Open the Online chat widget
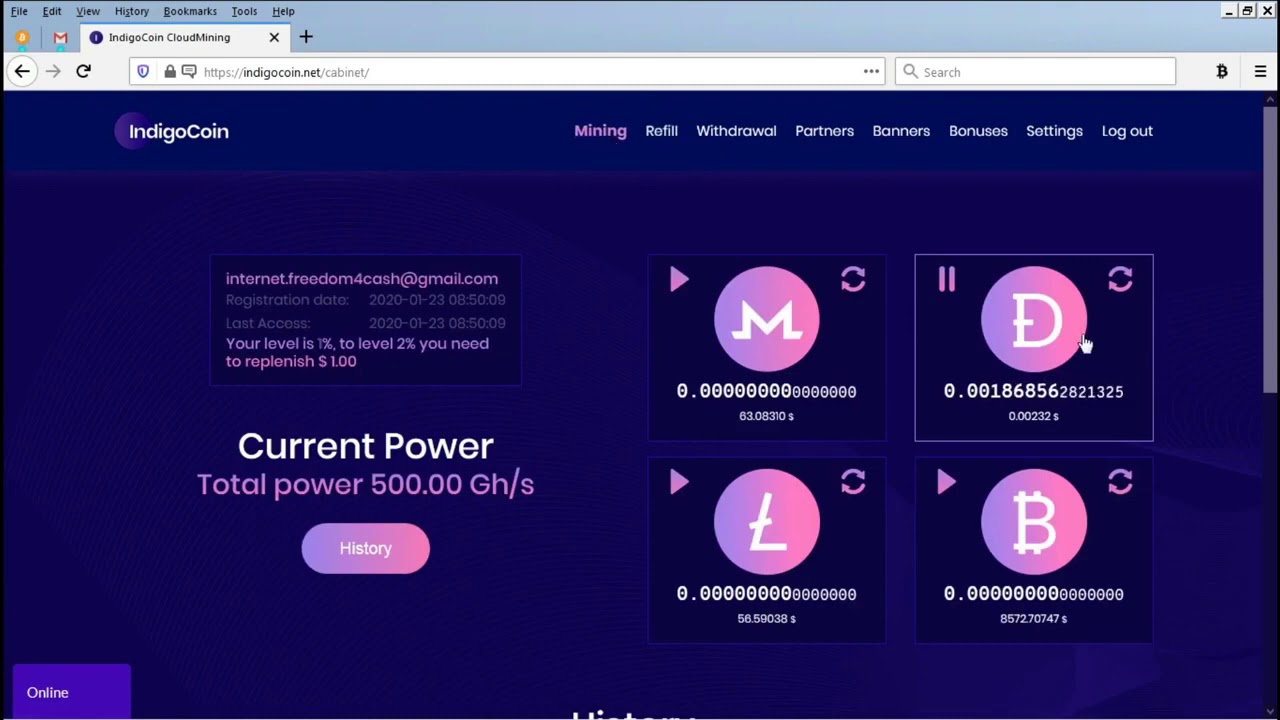This screenshot has width=1280, height=720. [x=71, y=692]
